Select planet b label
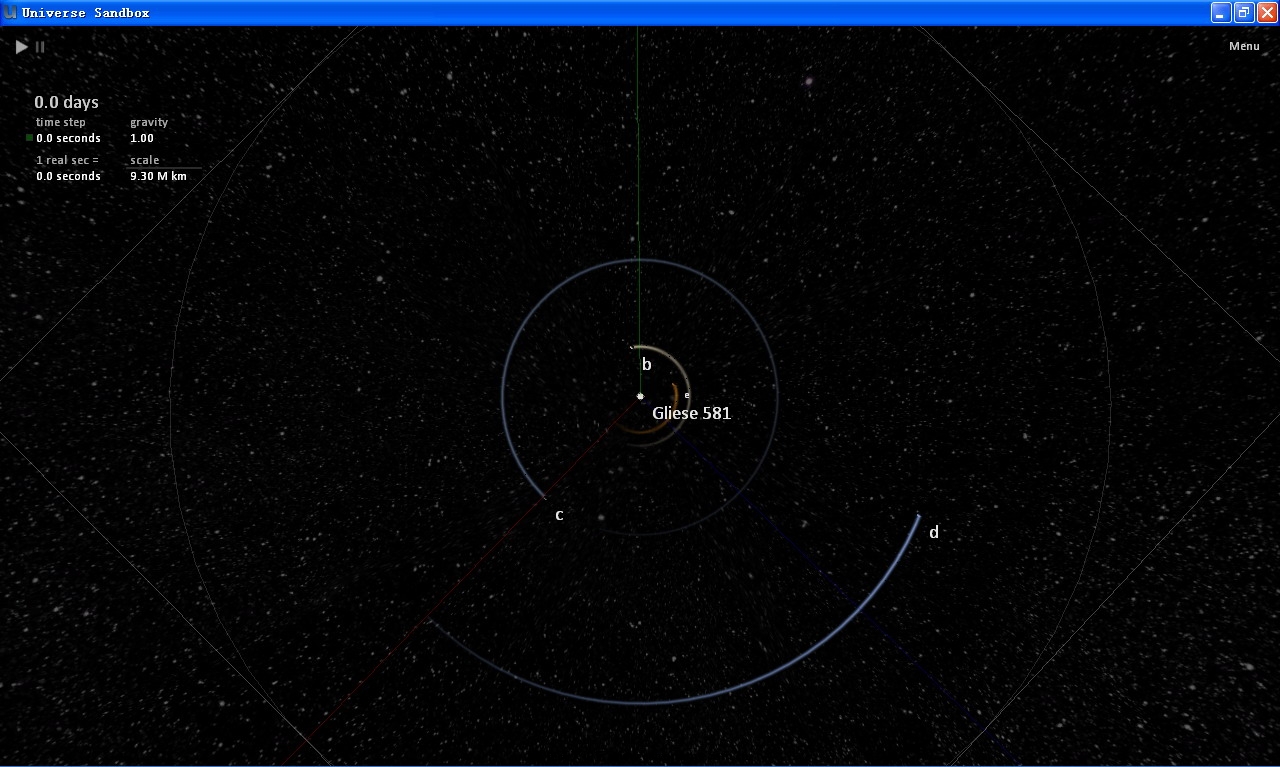1280x767 pixels. coord(646,364)
